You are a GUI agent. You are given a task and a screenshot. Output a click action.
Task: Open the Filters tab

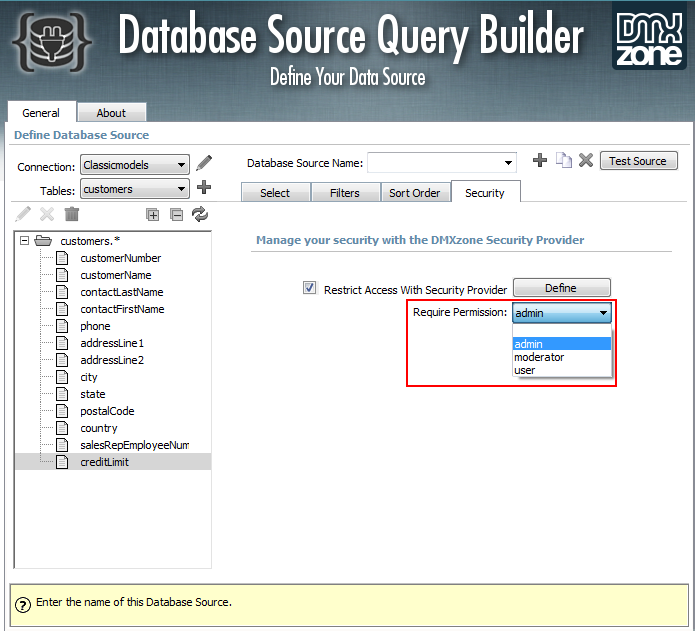pos(345,193)
